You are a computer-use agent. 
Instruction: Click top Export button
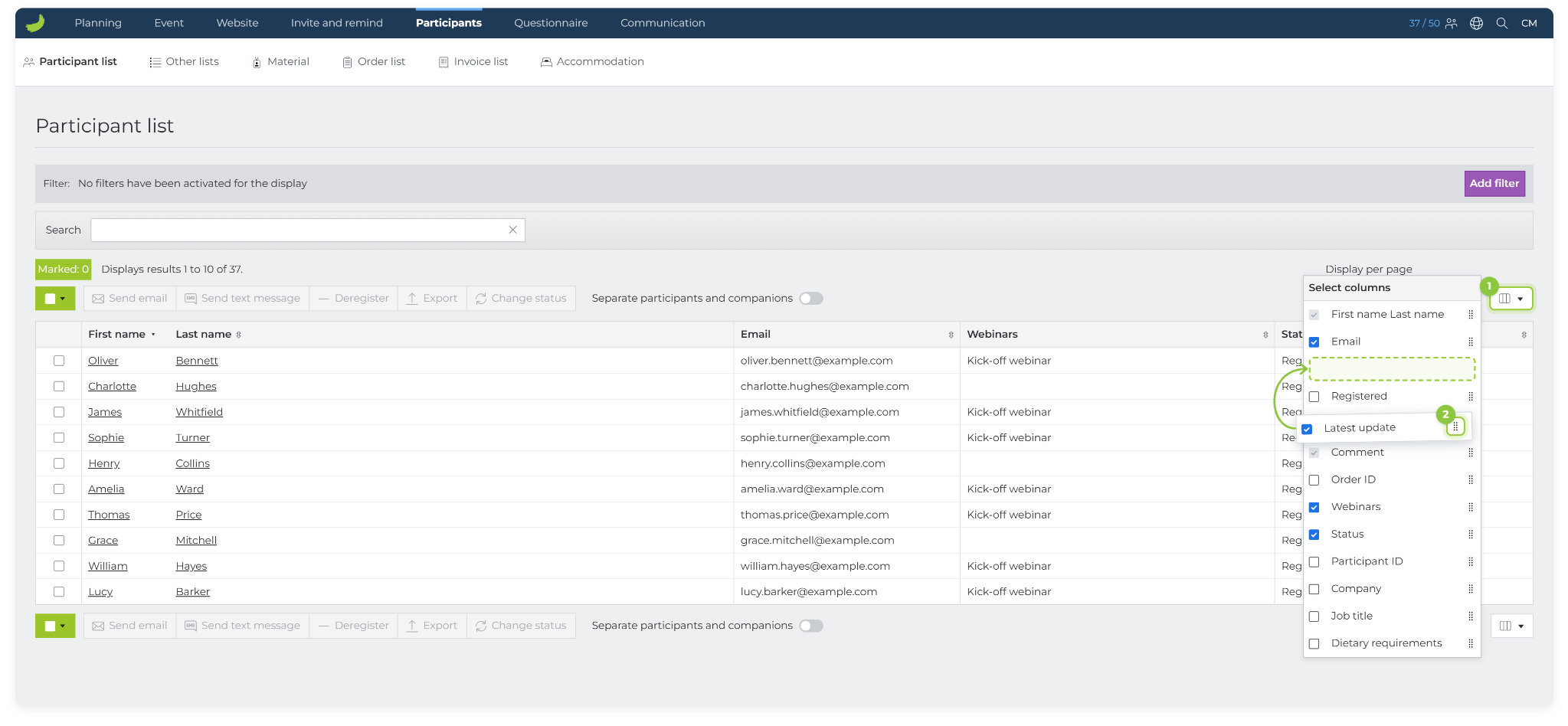432,299
